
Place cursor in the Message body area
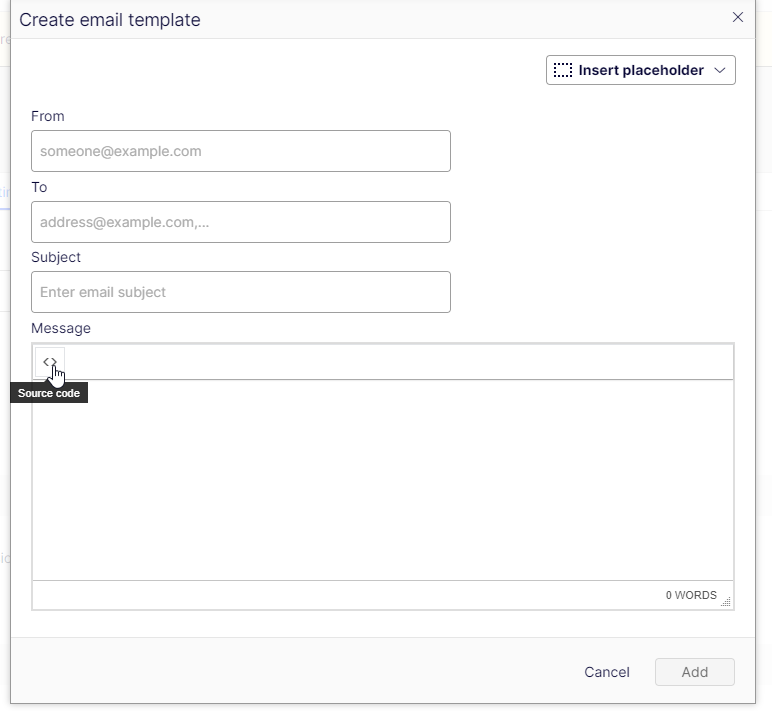[x=383, y=480]
